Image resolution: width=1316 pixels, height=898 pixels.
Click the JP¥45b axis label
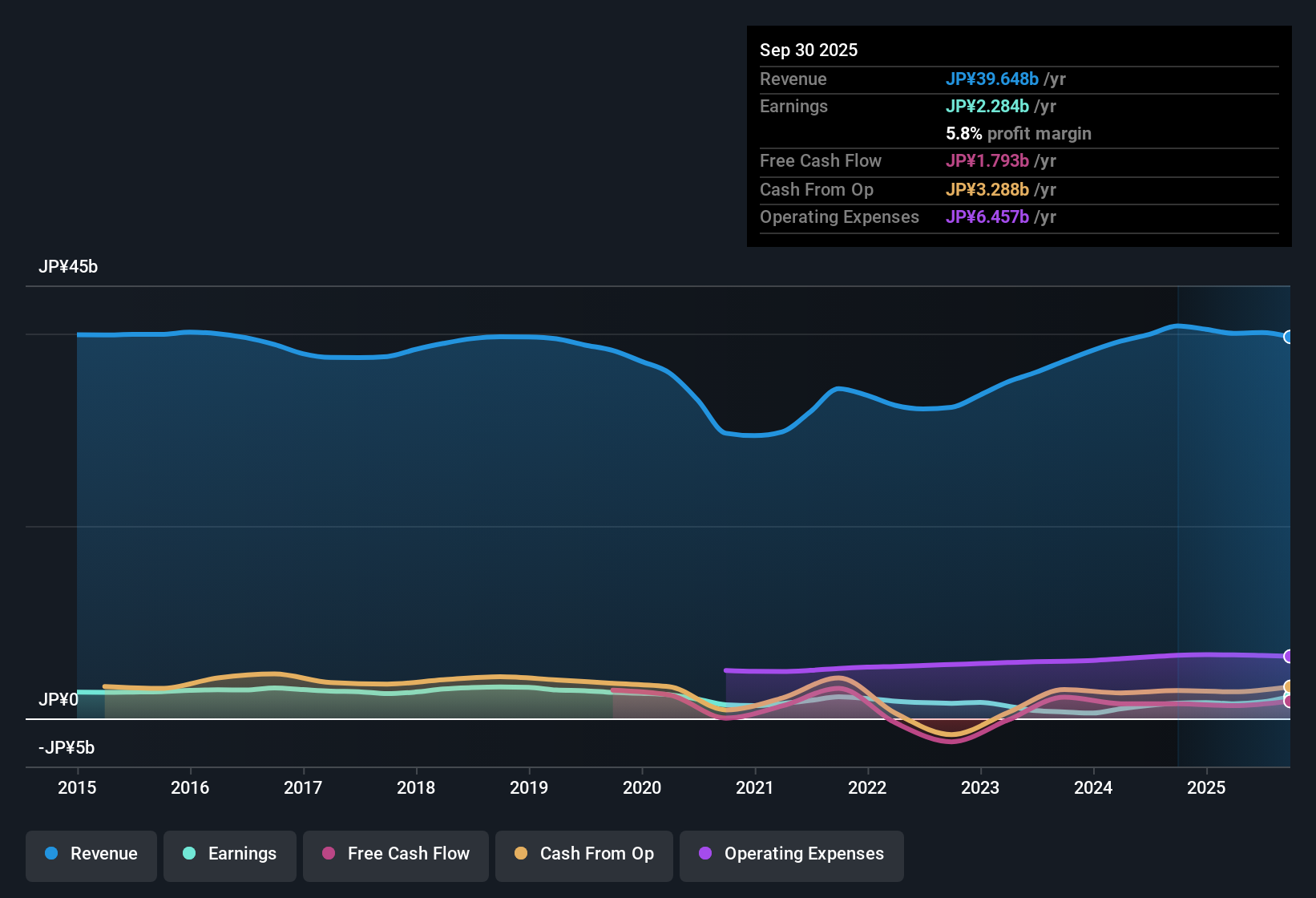pyautogui.click(x=68, y=266)
